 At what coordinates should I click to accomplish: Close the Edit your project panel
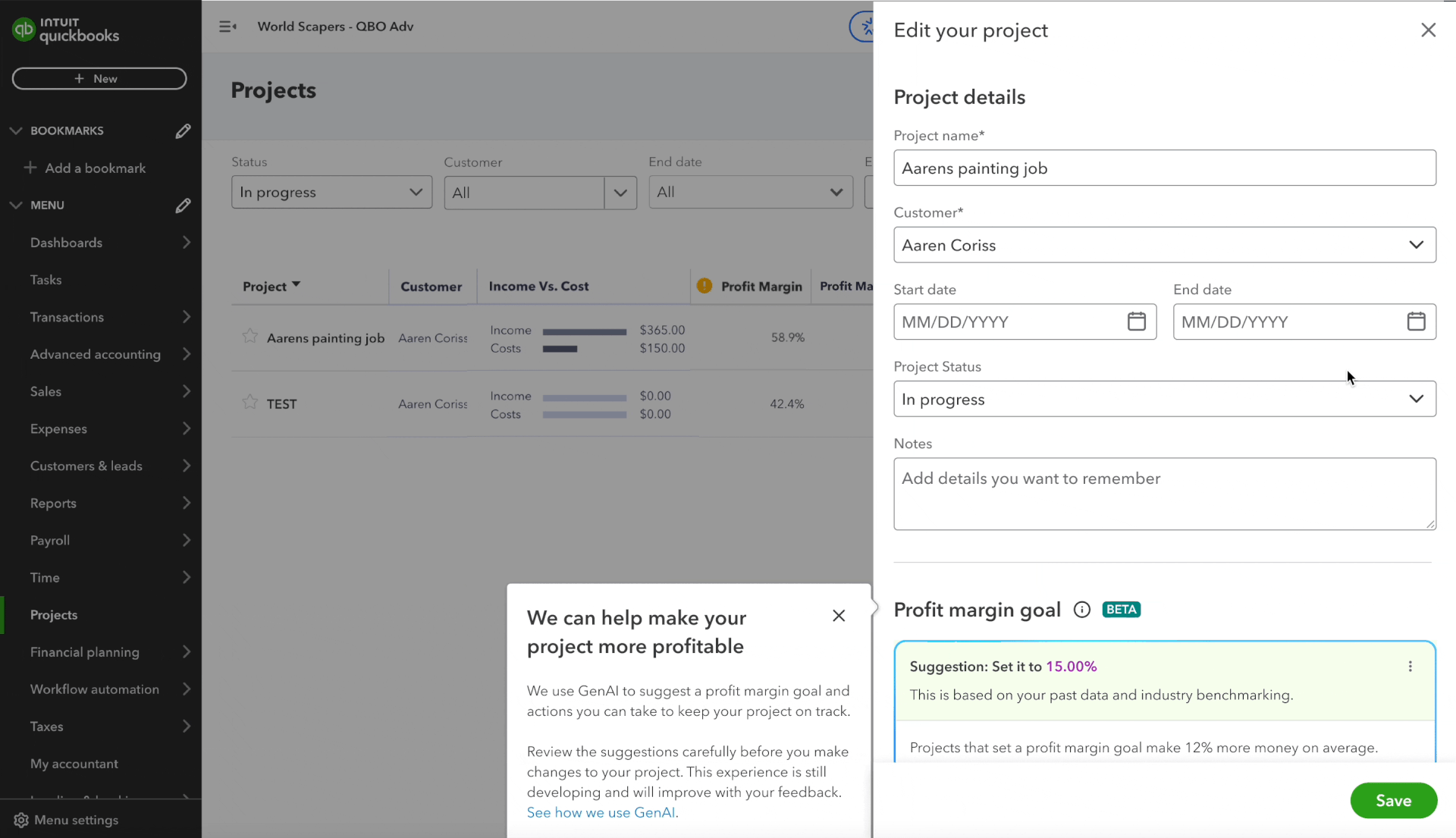1428,30
